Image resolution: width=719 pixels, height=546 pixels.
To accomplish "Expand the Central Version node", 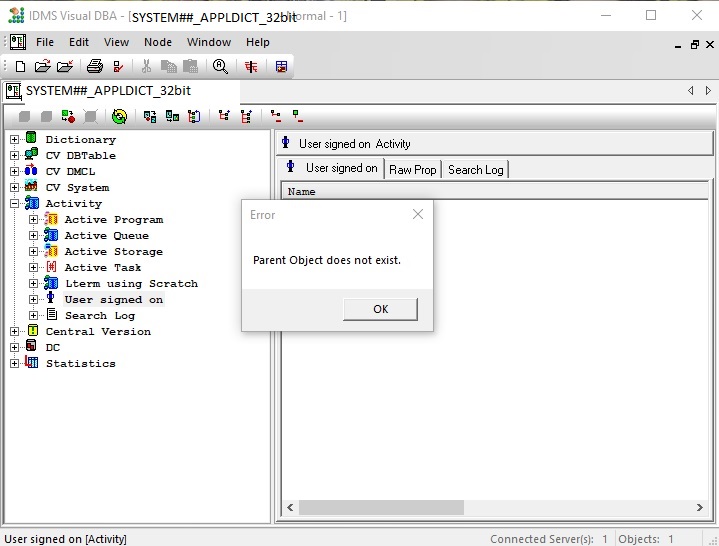I will 14,332.
